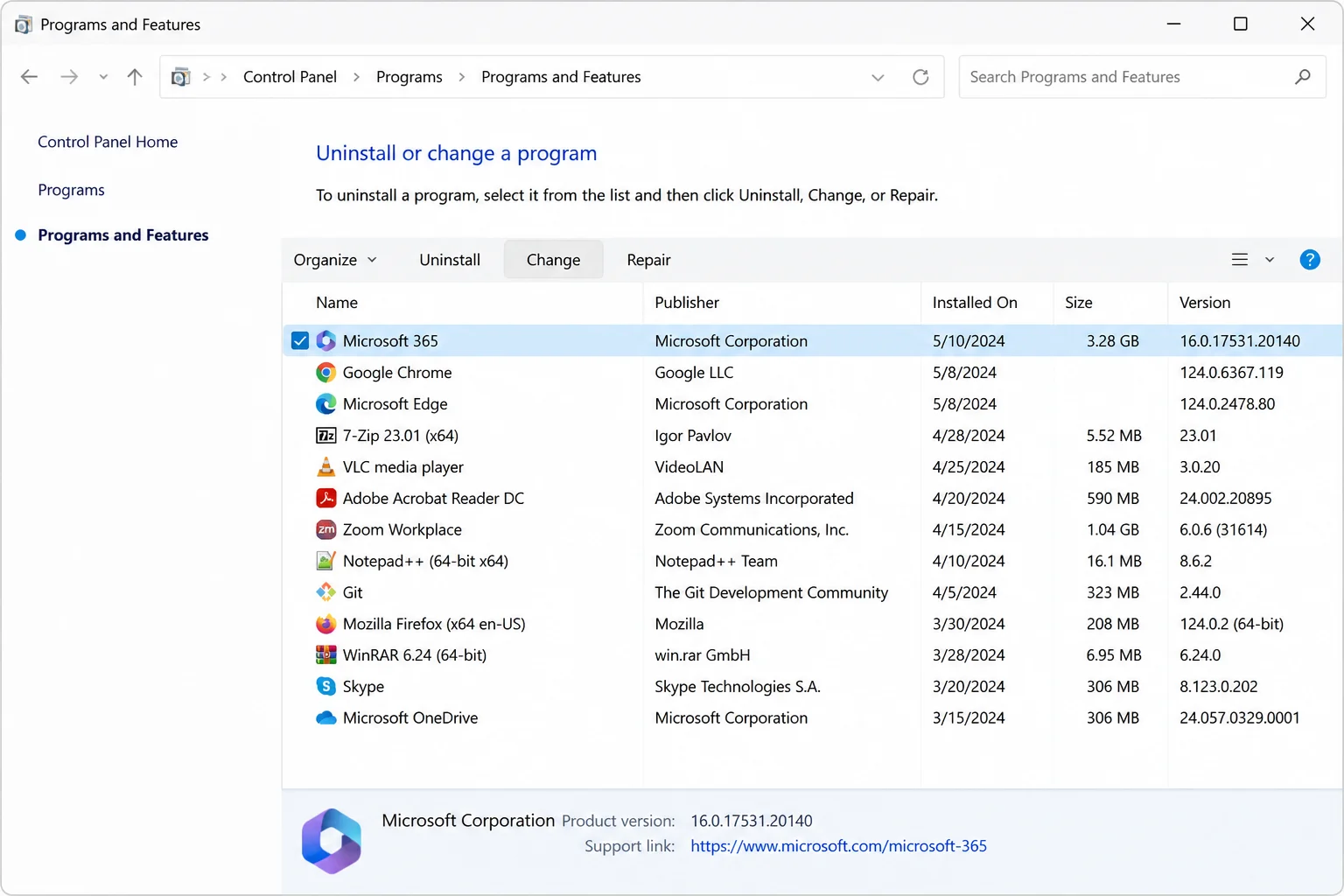Click the Notepad++ icon in list
The image size is (1344, 896).
point(326,561)
